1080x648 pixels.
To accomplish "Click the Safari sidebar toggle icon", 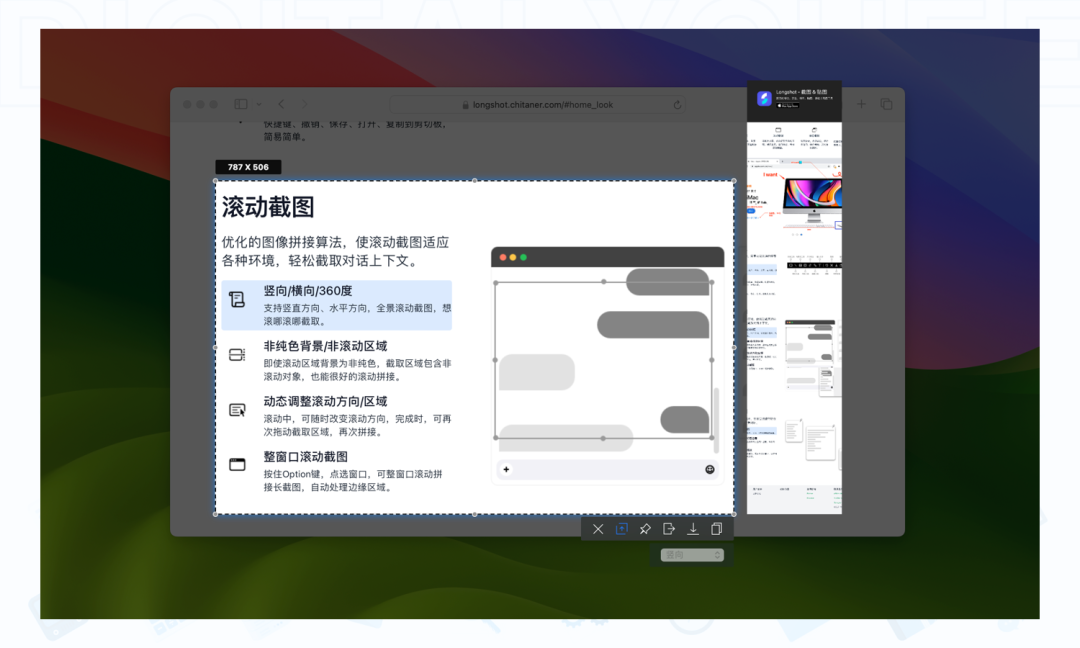I will pyautogui.click(x=241, y=104).
